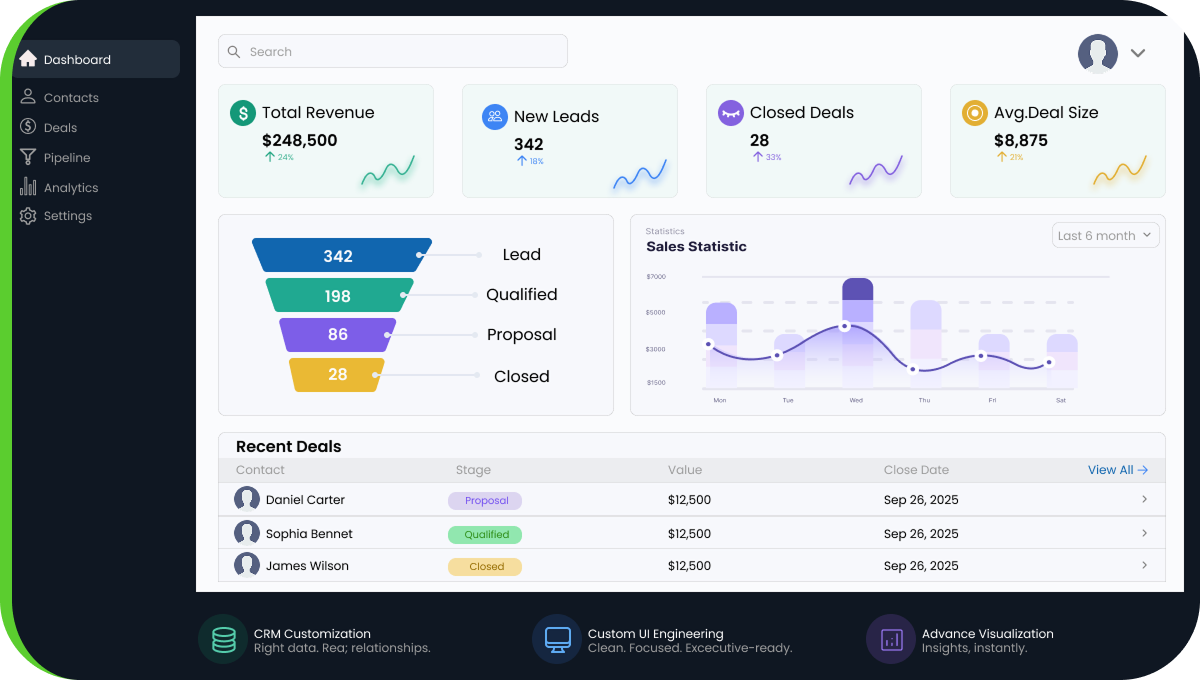Viewport: 1200px width, 680px height.
Task: Click the Deals dollar icon in sidebar
Action: pyautogui.click(x=28, y=127)
